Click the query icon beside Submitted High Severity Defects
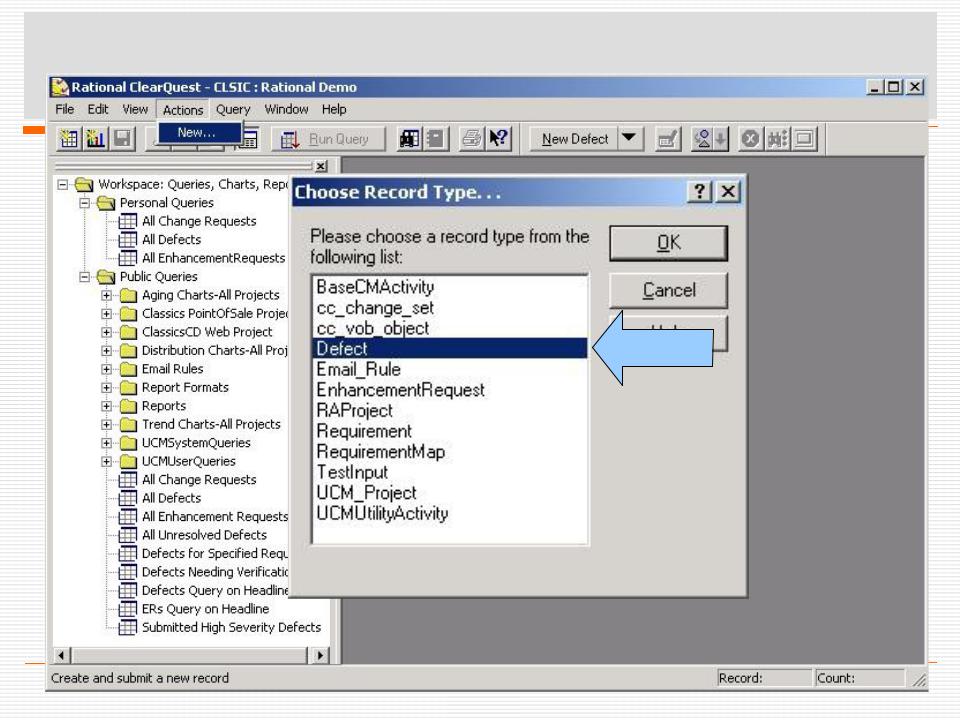Viewport: 960px width, 720px height. (127, 628)
